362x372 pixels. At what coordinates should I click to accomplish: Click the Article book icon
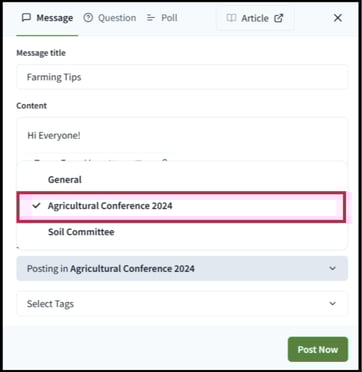coord(231,18)
